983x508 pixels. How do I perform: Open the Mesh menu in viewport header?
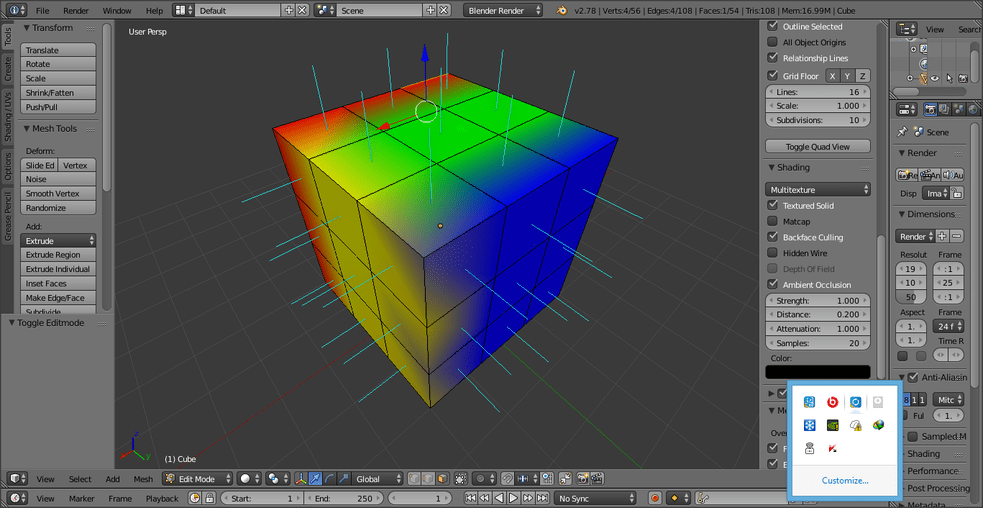point(143,479)
